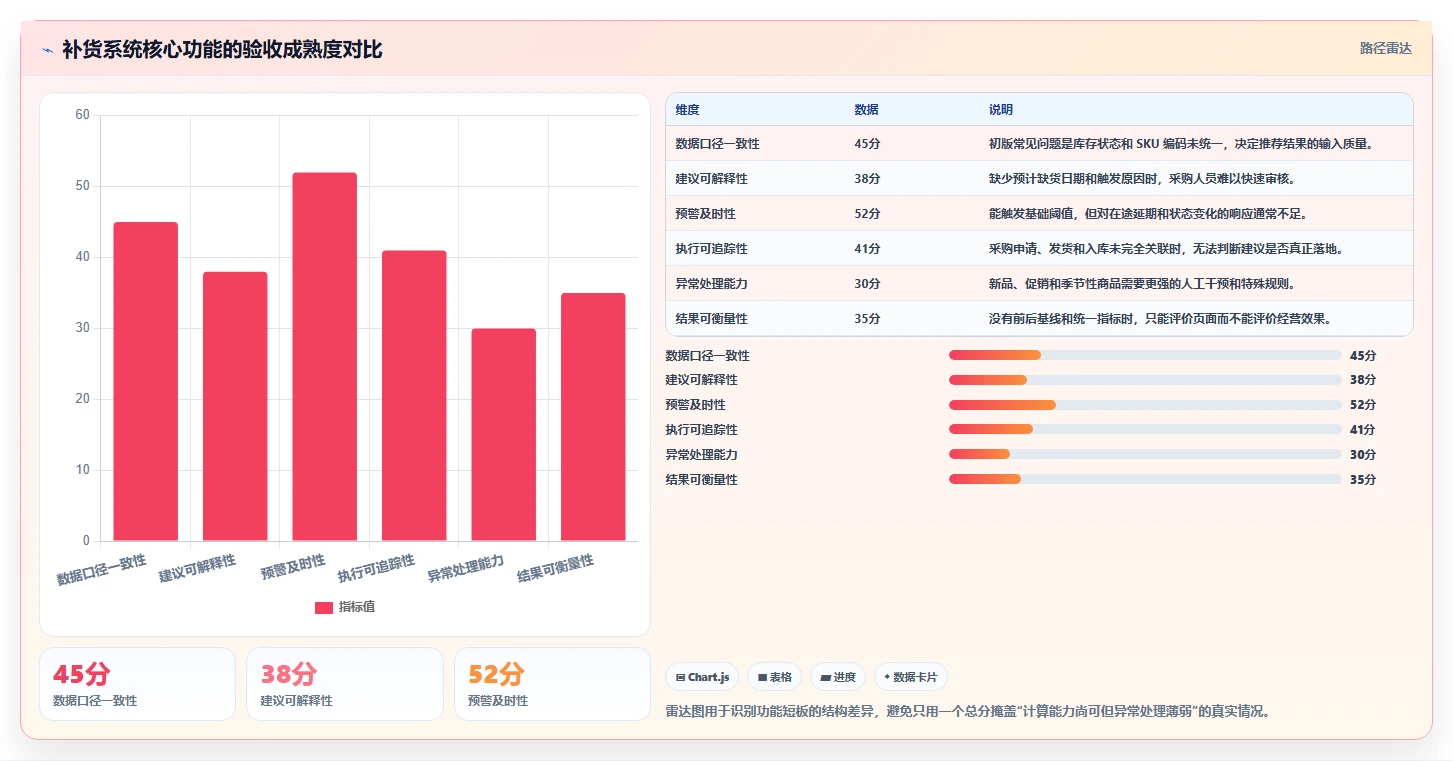This screenshot has height=761, width=1453.
Task: Click the 结果可衡量性 bar in chart
Action: (593, 417)
